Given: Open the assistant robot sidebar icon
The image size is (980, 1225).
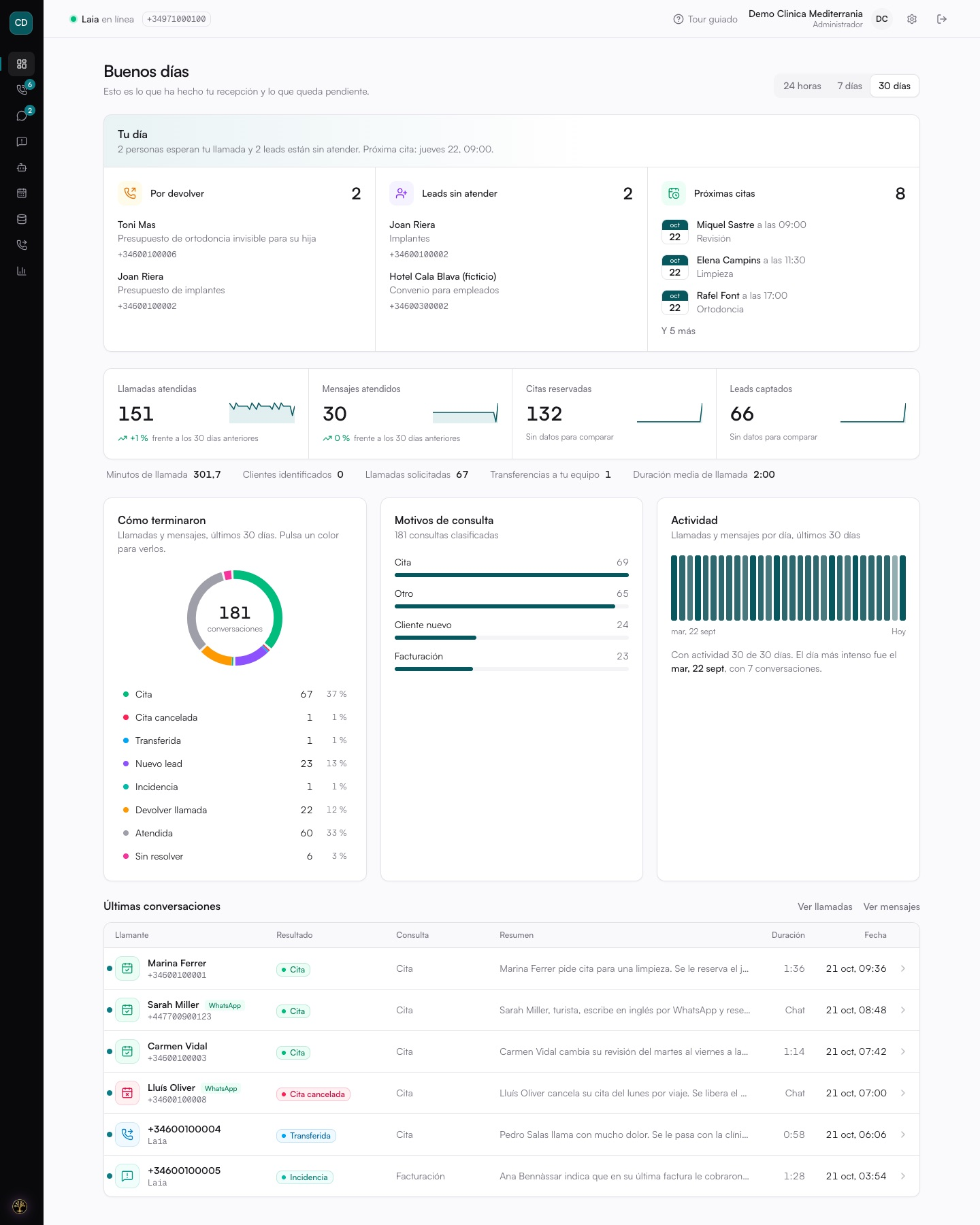Looking at the screenshot, I should click(x=22, y=167).
